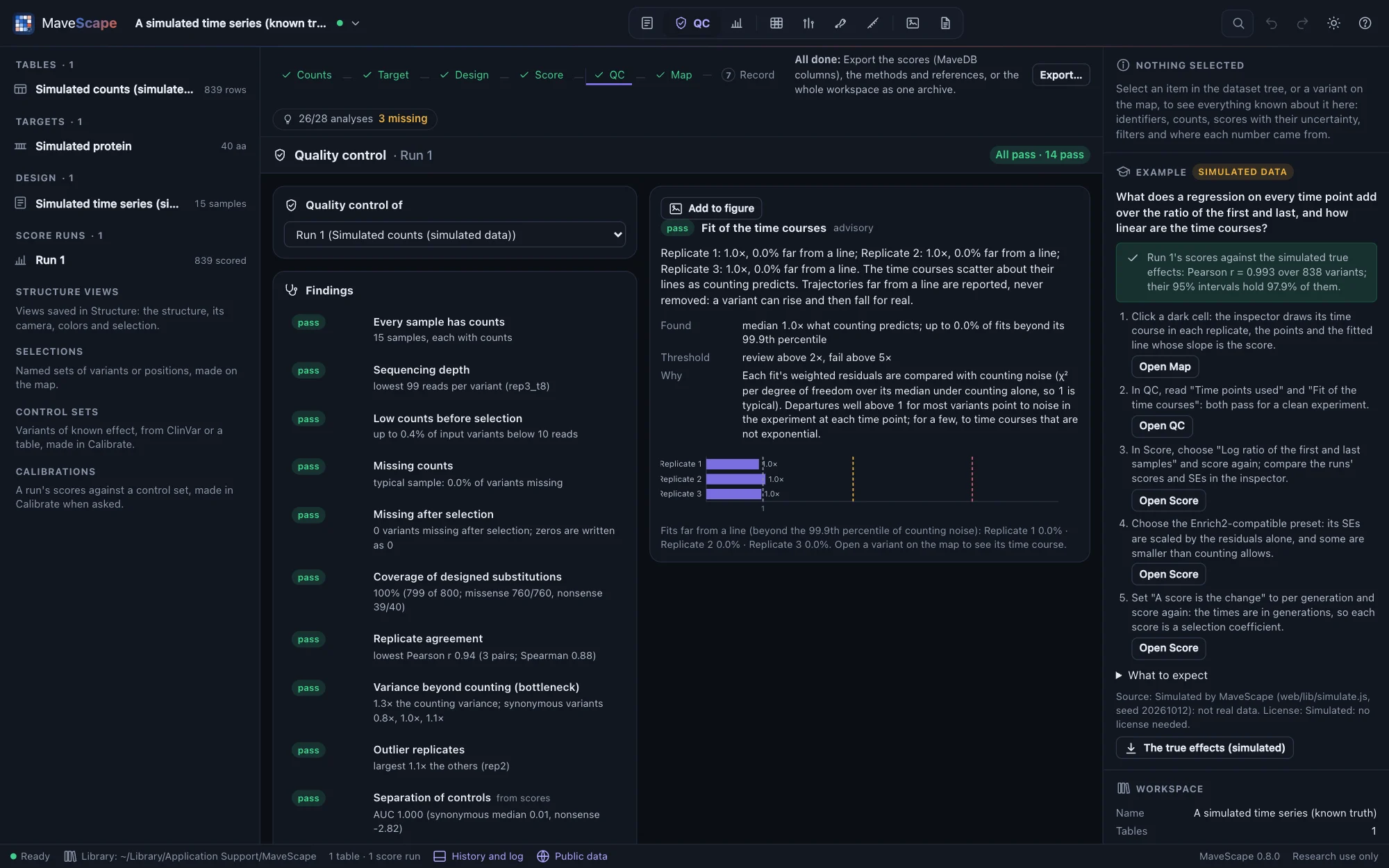This screenshot has width=1389, height=868.
Task: Open the Calibrate ruler toolbar icon
Action: (x=873, y=23)
